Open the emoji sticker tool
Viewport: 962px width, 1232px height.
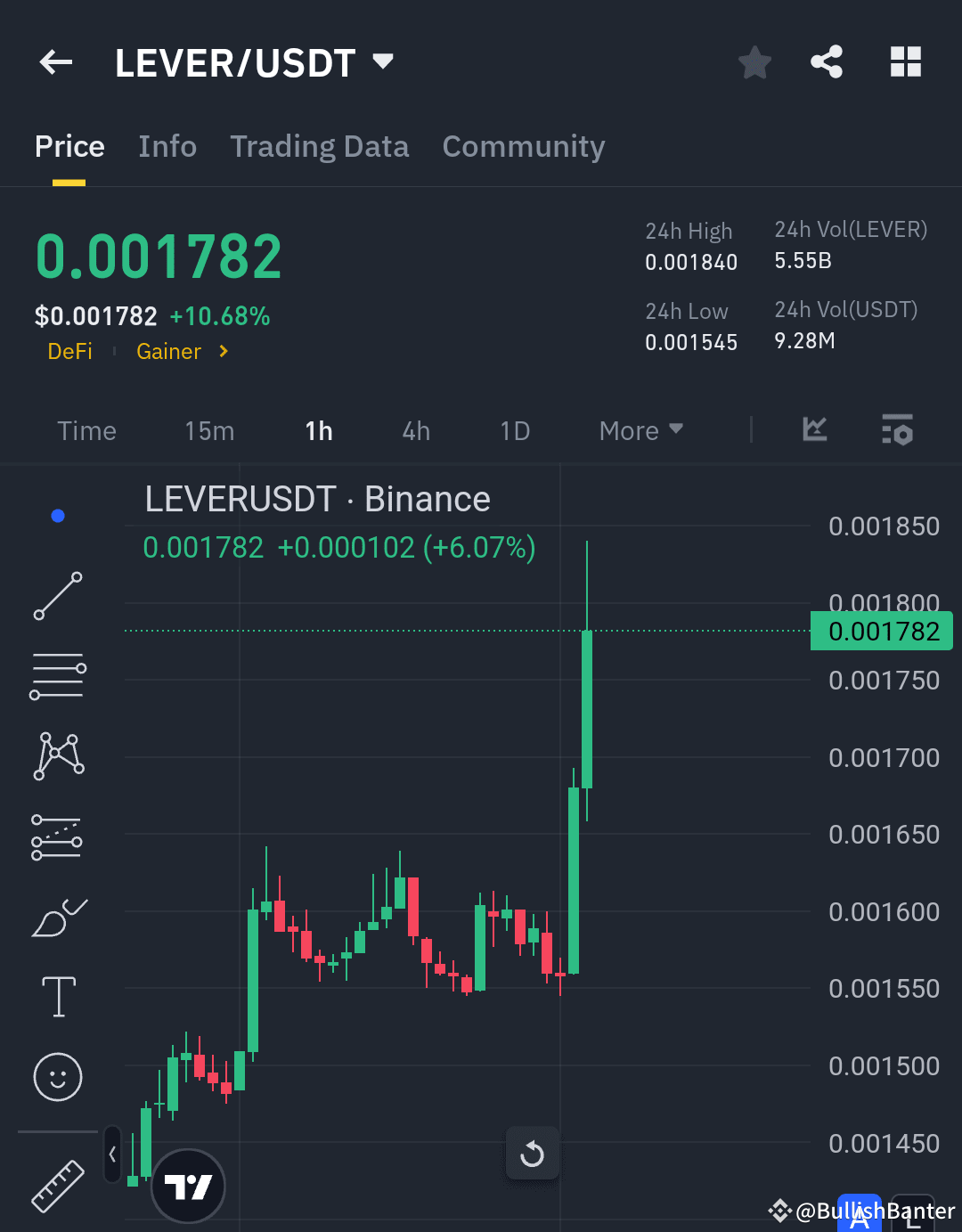pos(57,1076)
